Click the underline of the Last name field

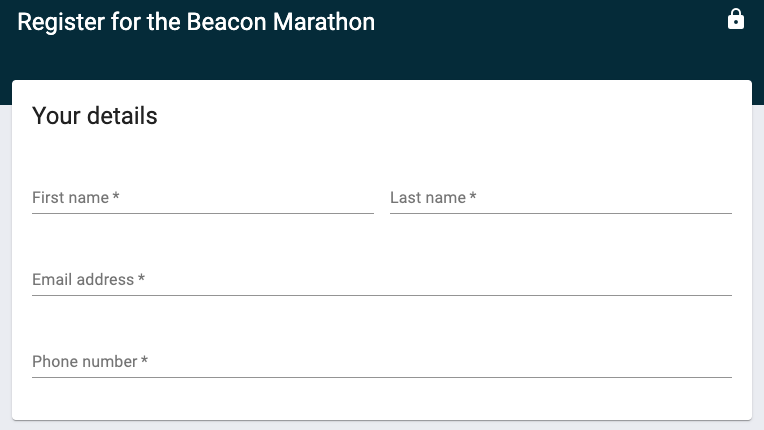click(560, 213)
